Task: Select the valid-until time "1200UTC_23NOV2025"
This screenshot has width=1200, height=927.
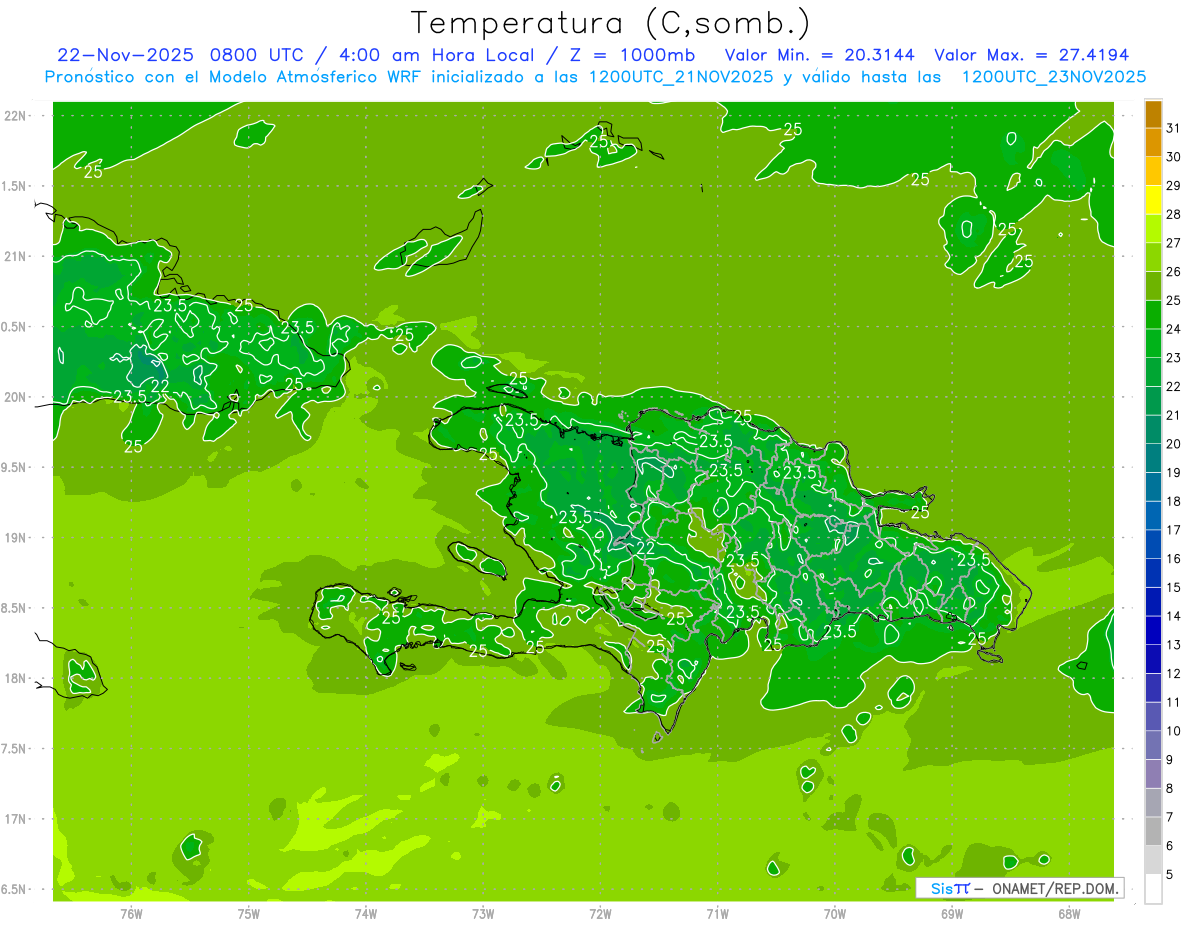Action: click(1053, 77)
